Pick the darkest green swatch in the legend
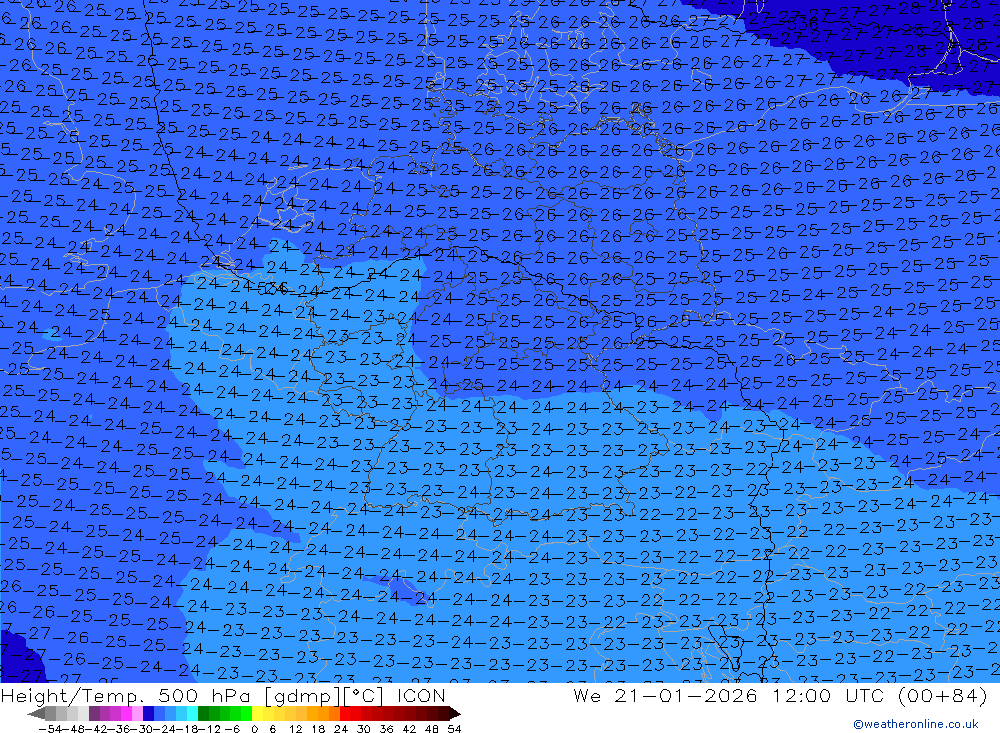Image resolution: width=1000 pixels, height=733 pixels. [x=203, y=713]
